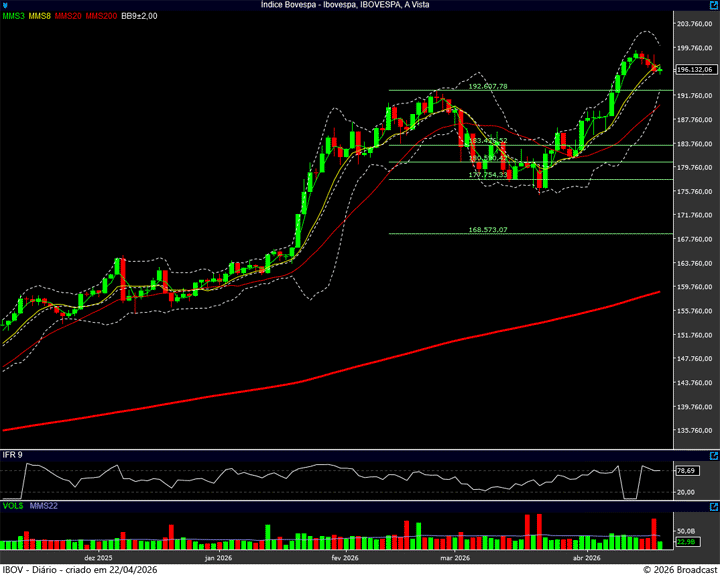
Task: Click the expand icon in the main chart header
Action: (x=712, y=5)
